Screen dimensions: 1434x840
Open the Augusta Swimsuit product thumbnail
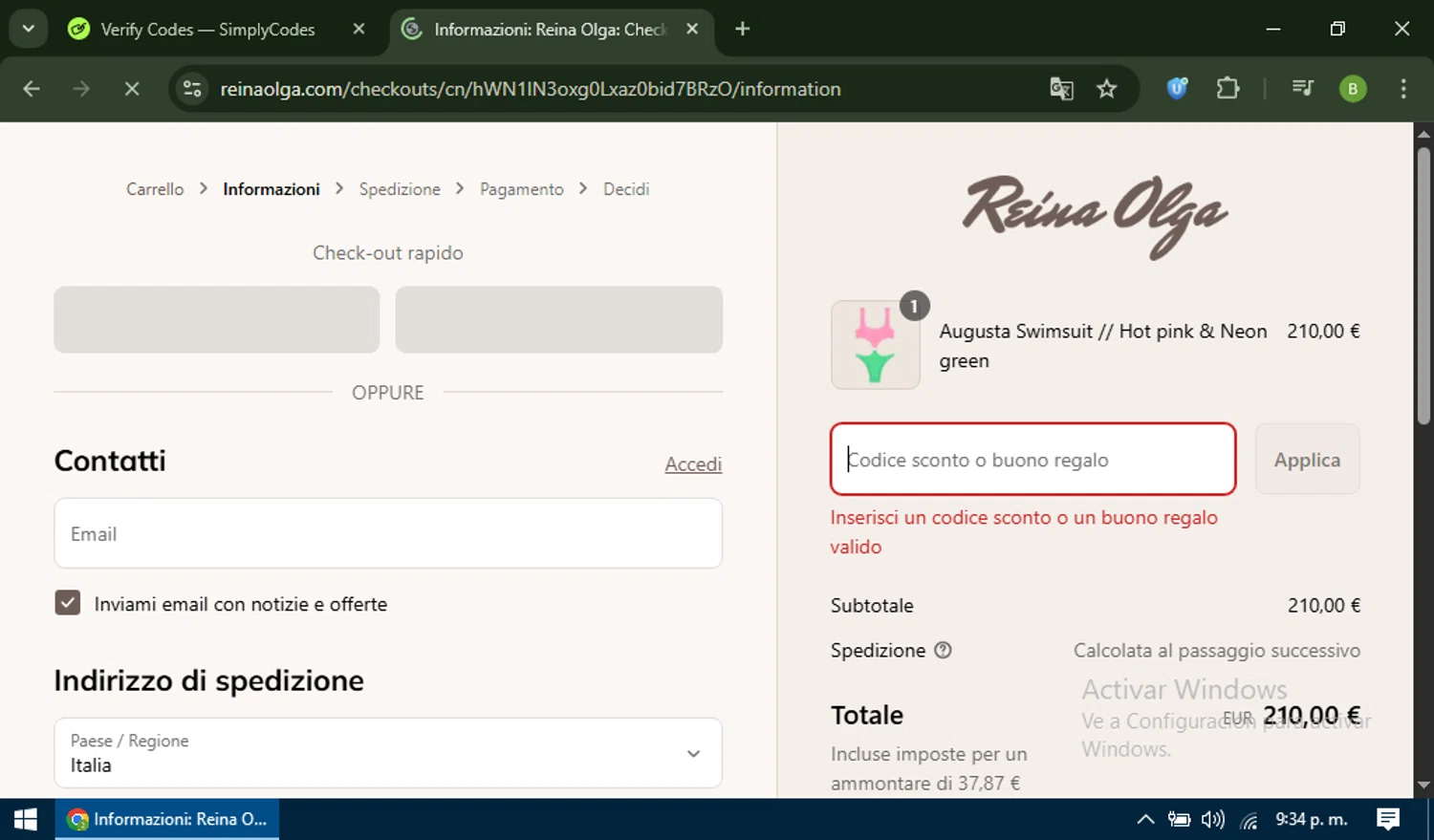pos(876,345)
